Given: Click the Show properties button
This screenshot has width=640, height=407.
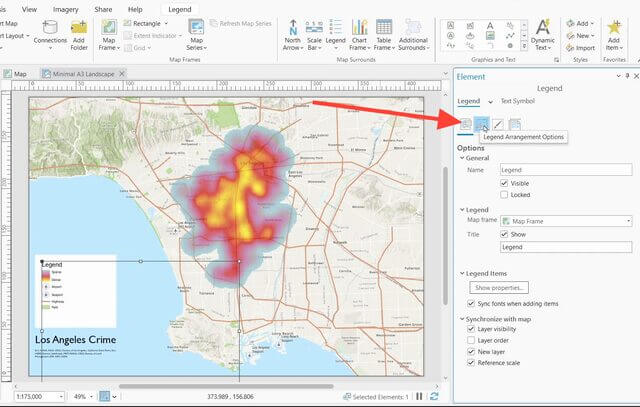Looking at the screenshot, I should (x=499, y=288).
